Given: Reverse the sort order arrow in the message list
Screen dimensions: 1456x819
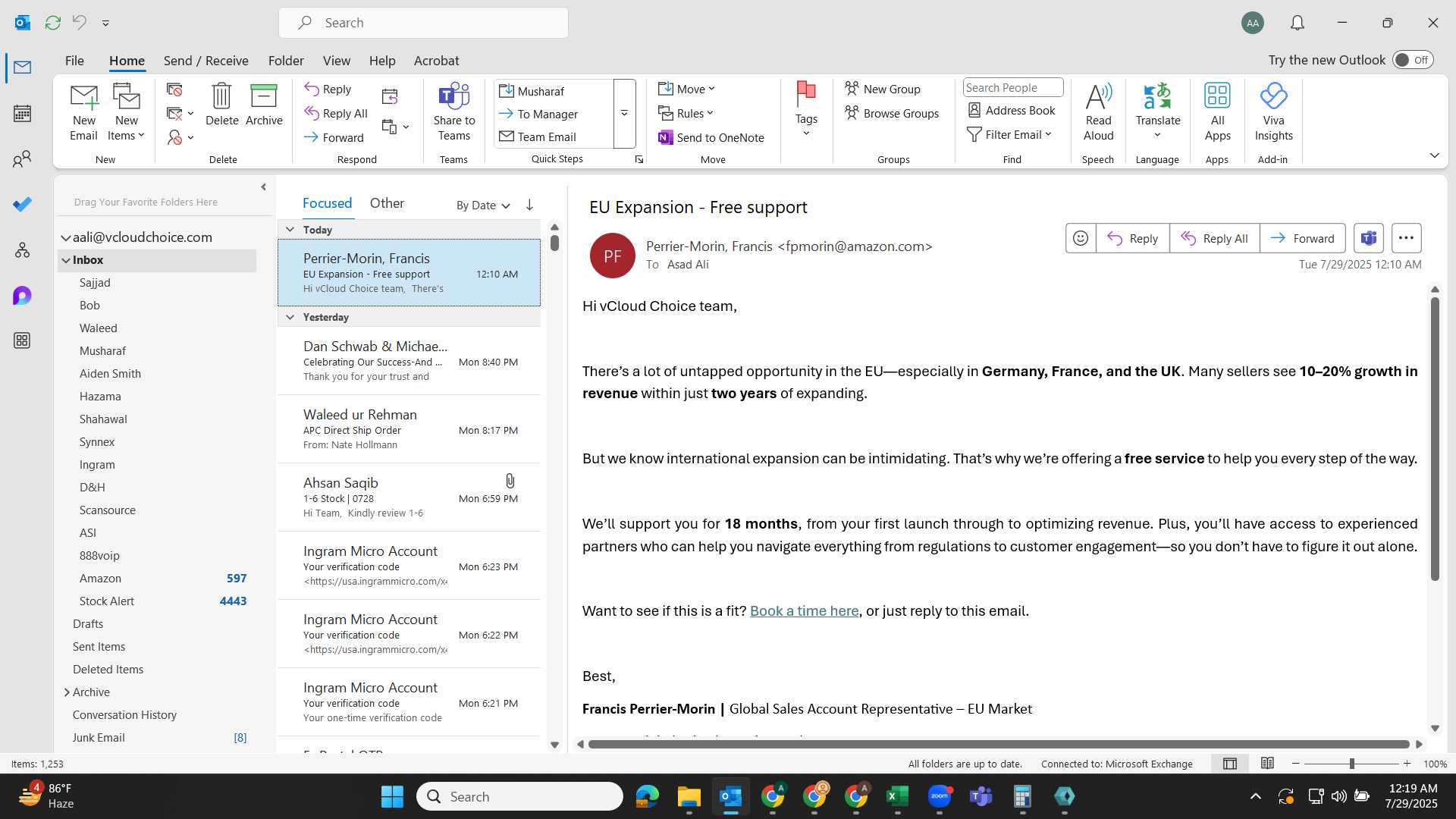Looking at the screenshot, I should [x=529, y=205].
